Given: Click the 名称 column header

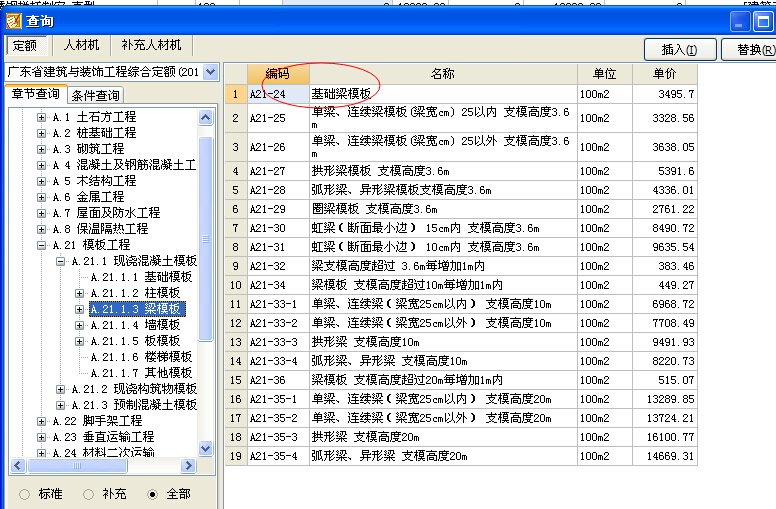Looking at the screenshot, I should [x=443, y=74].
